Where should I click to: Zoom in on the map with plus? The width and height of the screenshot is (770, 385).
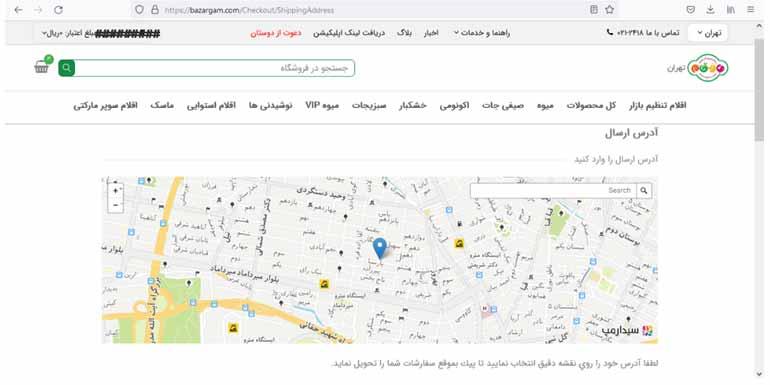coord(115,191)
